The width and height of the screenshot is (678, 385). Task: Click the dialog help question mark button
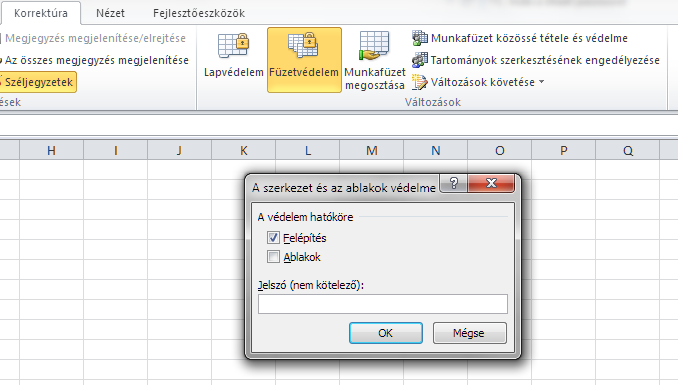pyautogui.click(x=454, y=183)
